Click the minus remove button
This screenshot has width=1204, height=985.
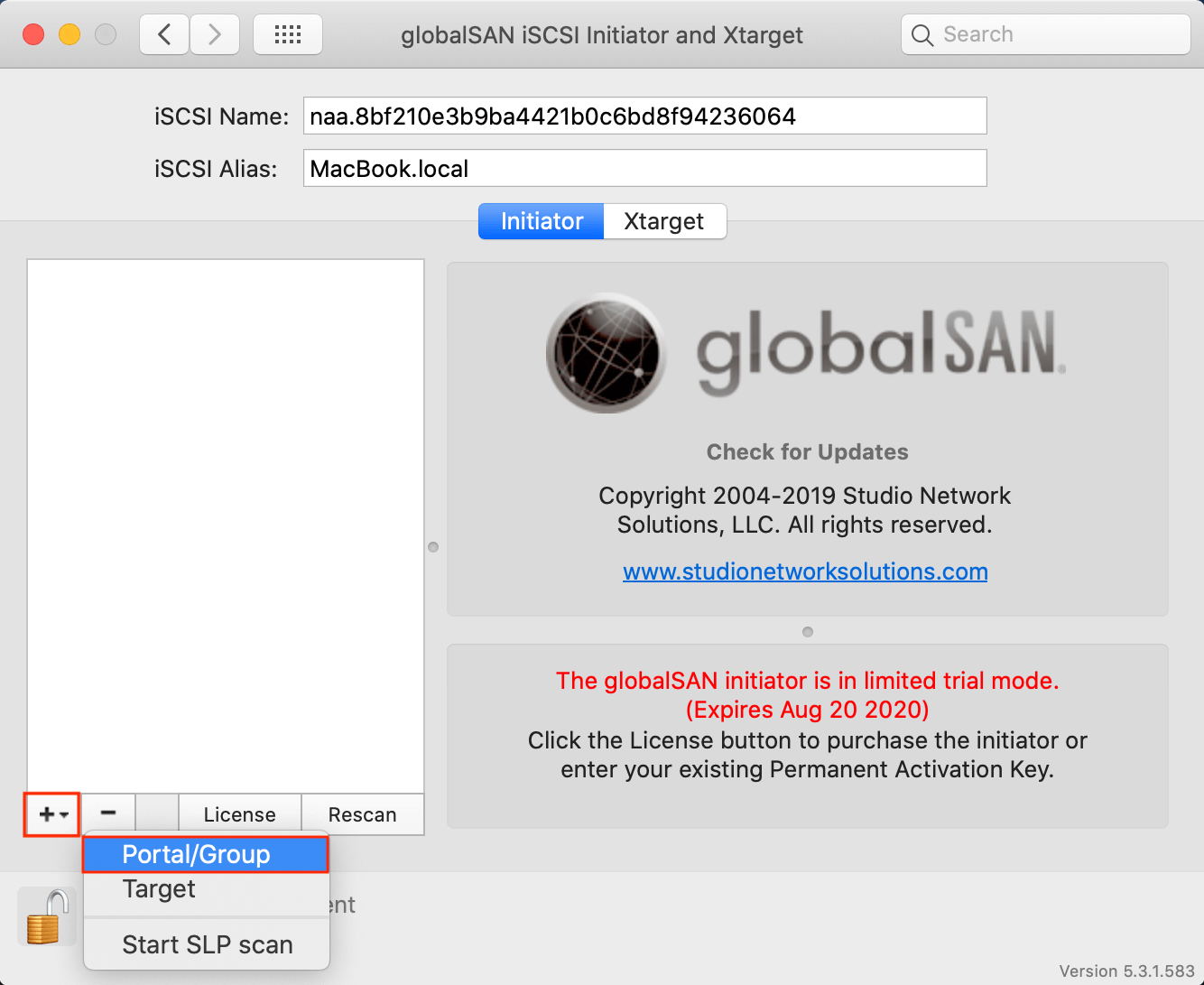pos(108,814)
